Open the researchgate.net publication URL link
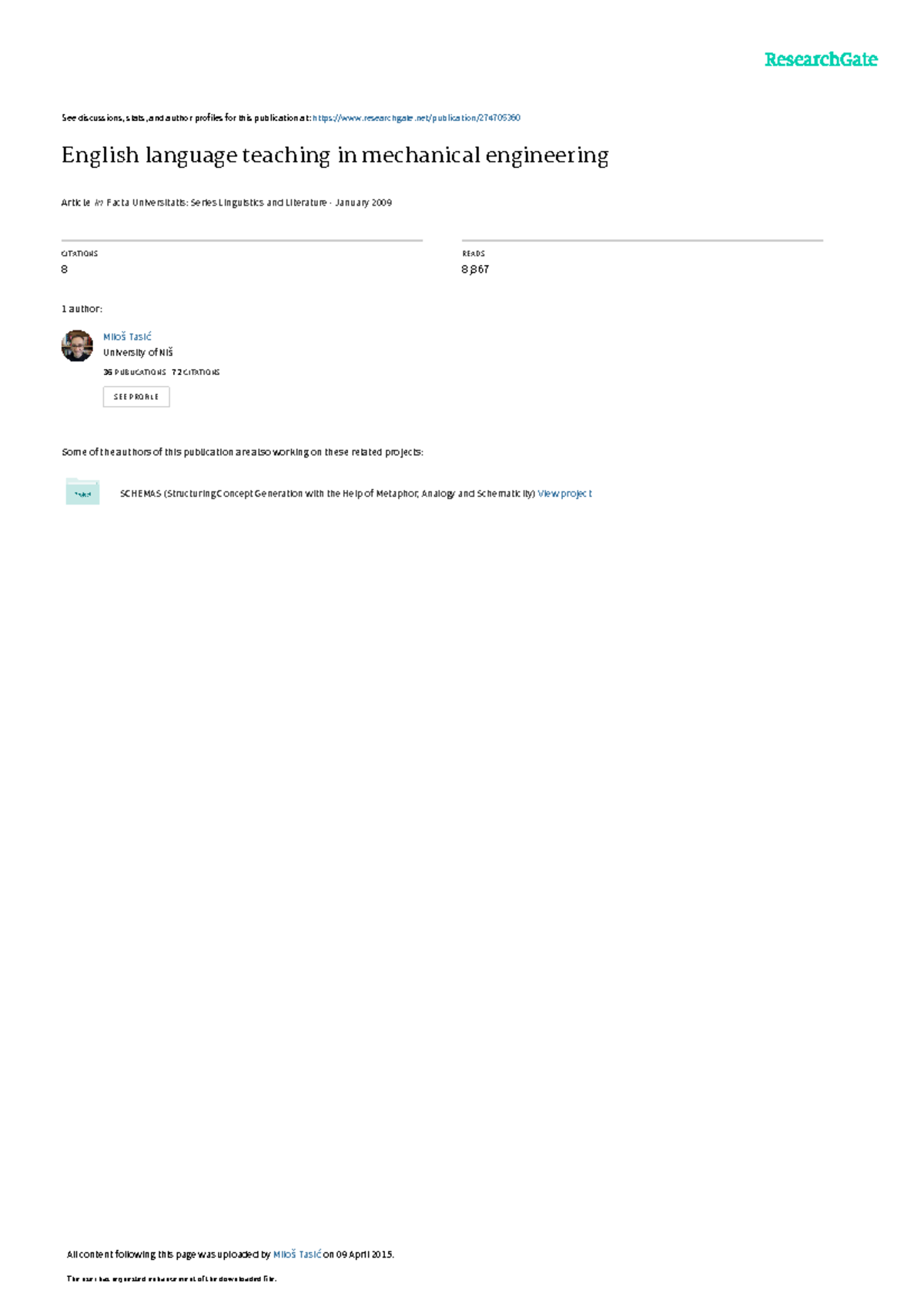The width and height of the screenshot is (924, 1307). click(416, 118)
